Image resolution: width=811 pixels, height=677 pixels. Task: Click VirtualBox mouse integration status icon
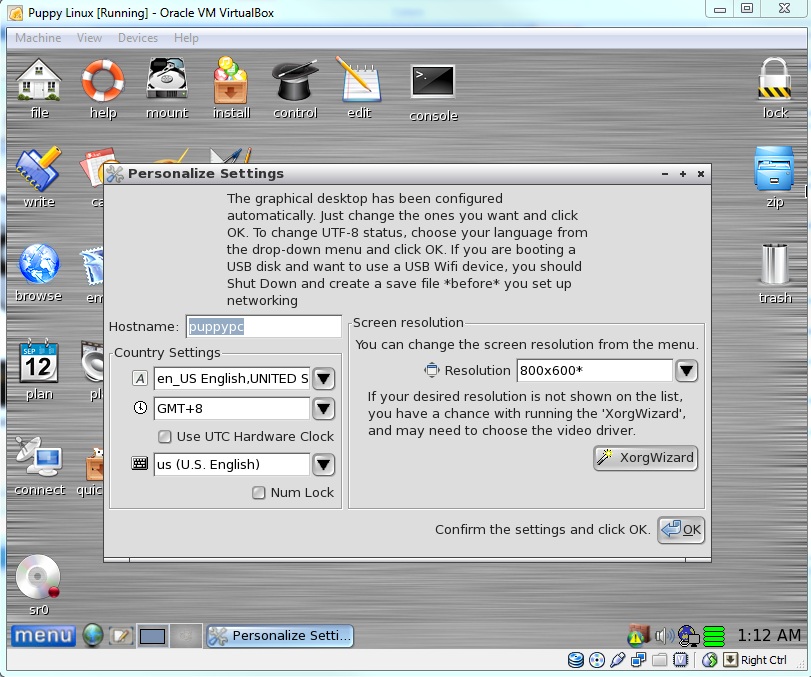click(710, 660)
